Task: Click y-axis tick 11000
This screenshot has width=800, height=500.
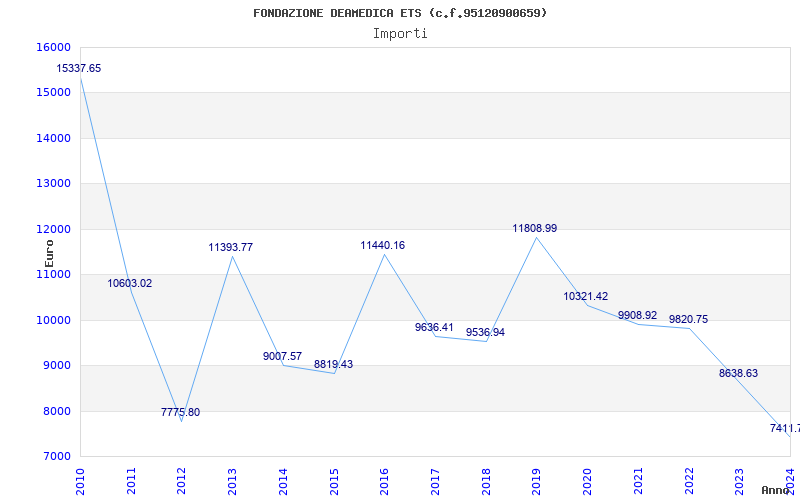Action: [54, 274]
